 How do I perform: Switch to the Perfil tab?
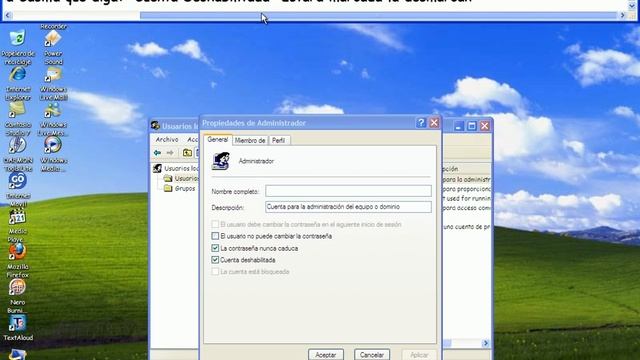pos(279,140)
